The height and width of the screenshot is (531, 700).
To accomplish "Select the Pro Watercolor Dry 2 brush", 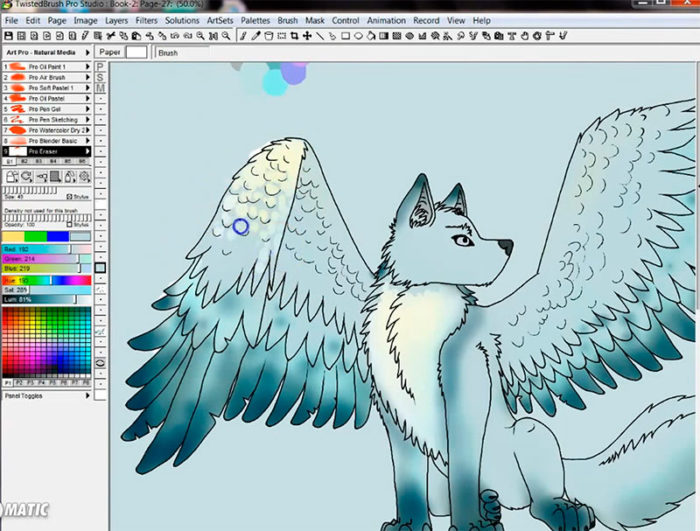I will 46,130.
